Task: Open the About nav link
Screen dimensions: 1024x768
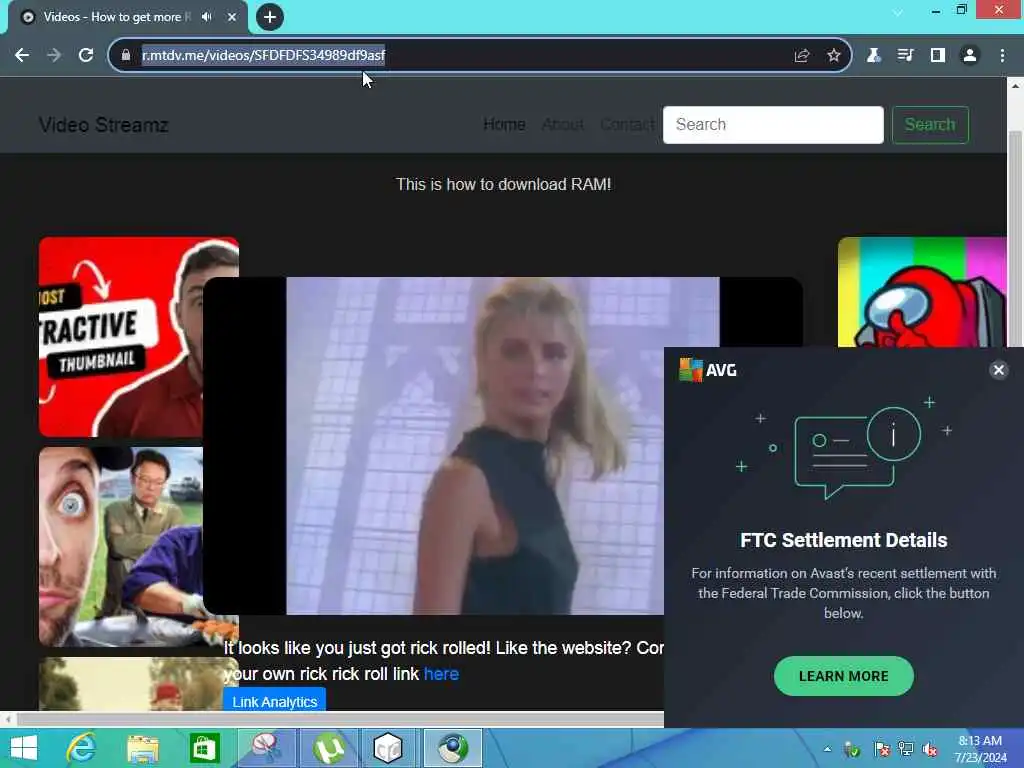Action: point(562,124)
